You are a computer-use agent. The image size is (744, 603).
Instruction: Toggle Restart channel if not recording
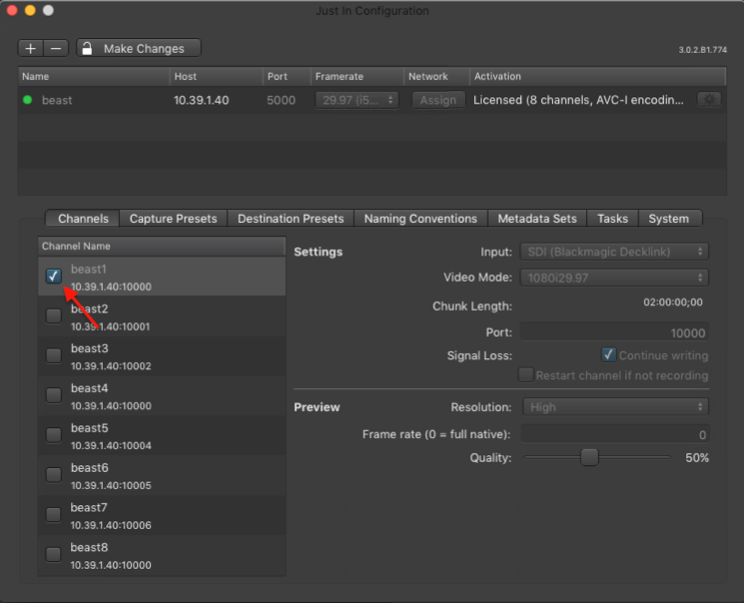(526, 374)
